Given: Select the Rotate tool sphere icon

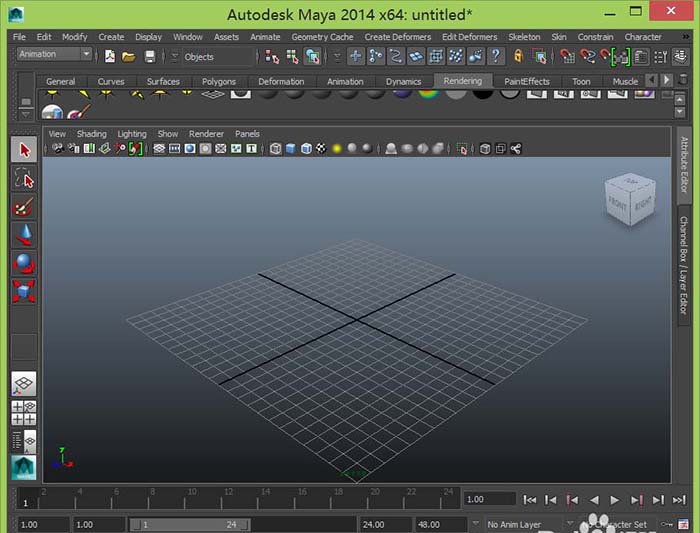Looking at the screenshot, I should pyautogui.click(x=24, y=263).
